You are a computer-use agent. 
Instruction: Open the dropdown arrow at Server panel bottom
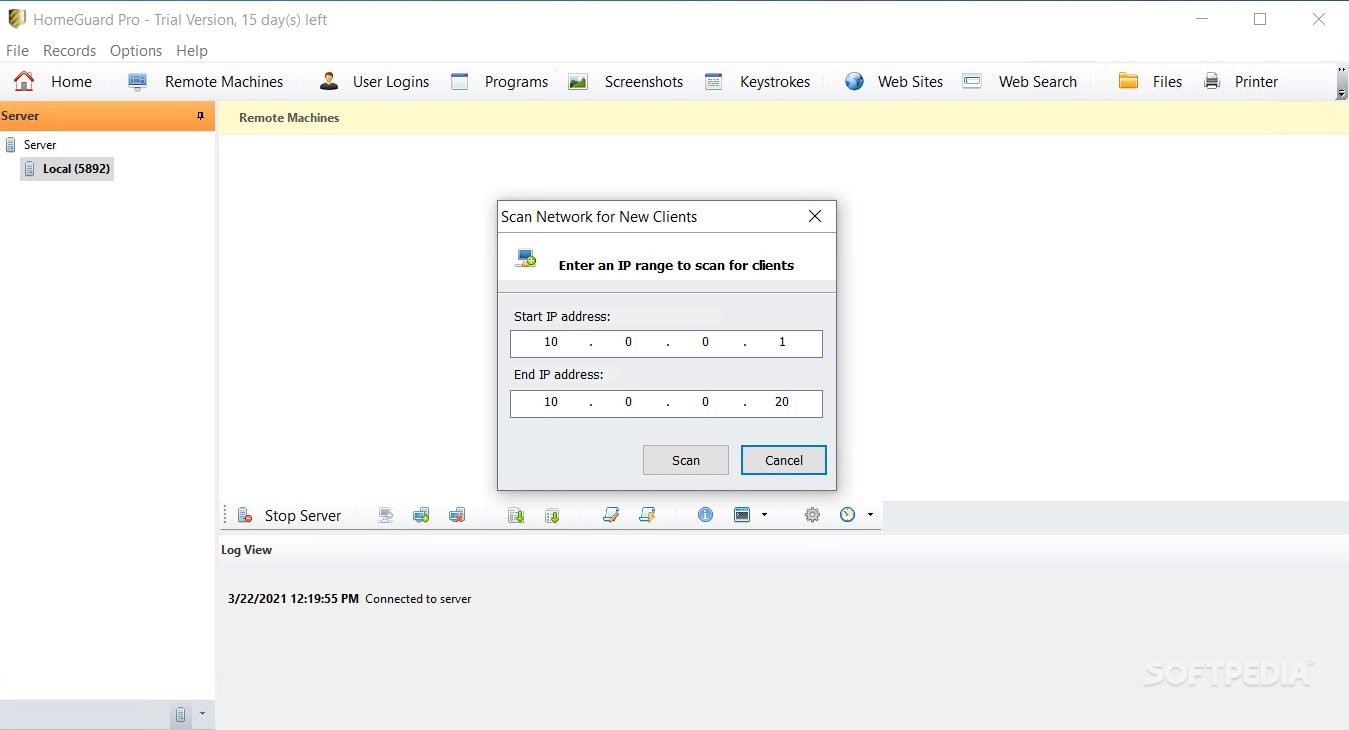pyautogui.click(x=202, y=714)
